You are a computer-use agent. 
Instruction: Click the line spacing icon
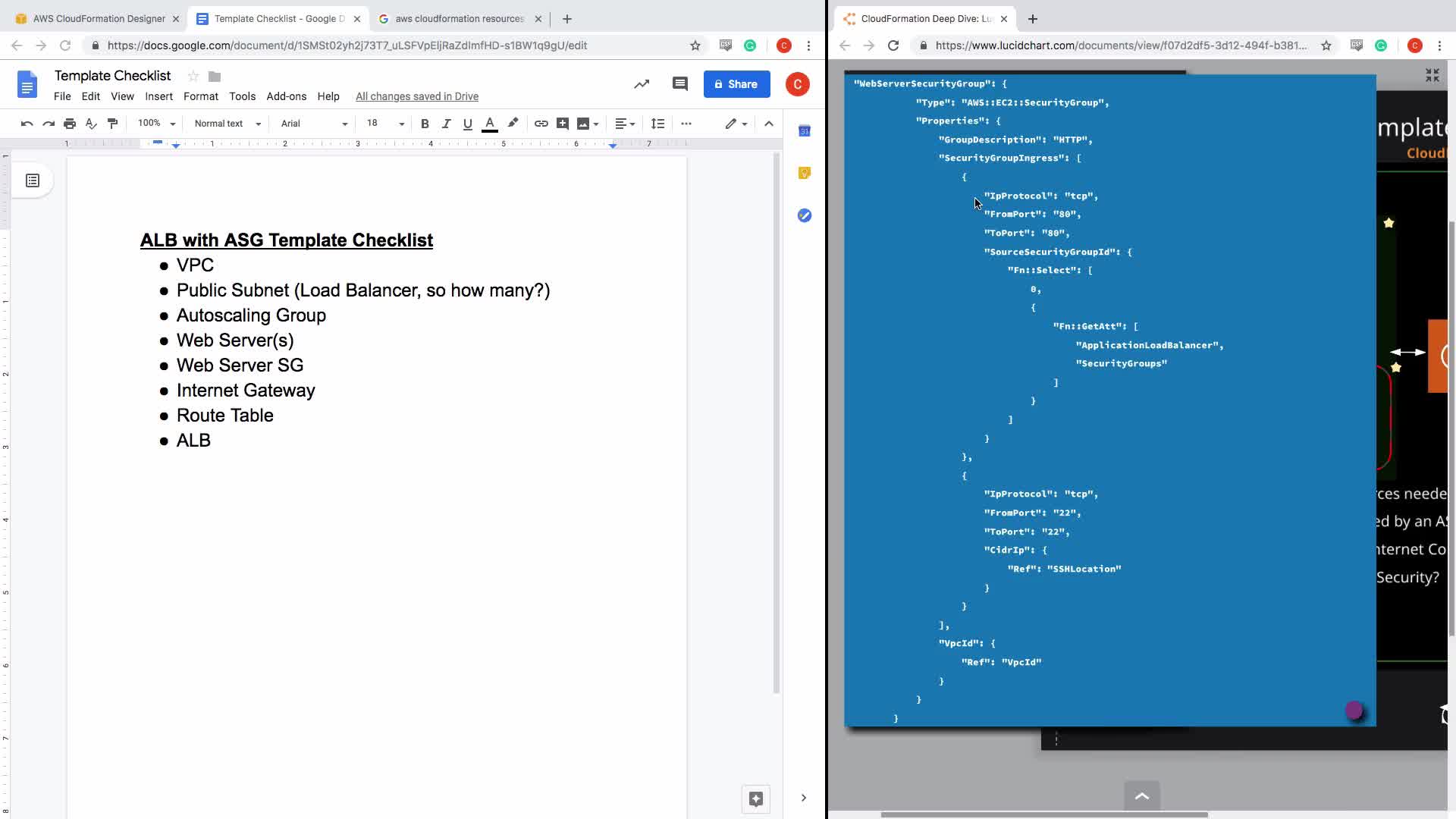click(657, 124)
